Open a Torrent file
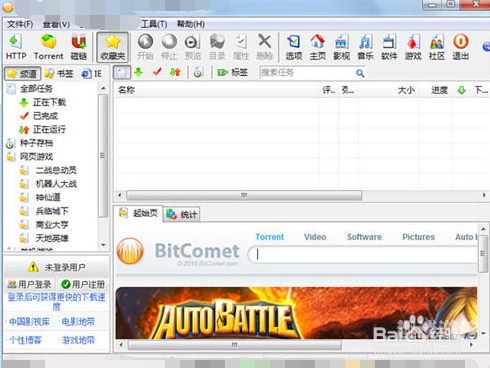Image resolution: width=490 pixels, height=368 pixels. click(49, 47)
